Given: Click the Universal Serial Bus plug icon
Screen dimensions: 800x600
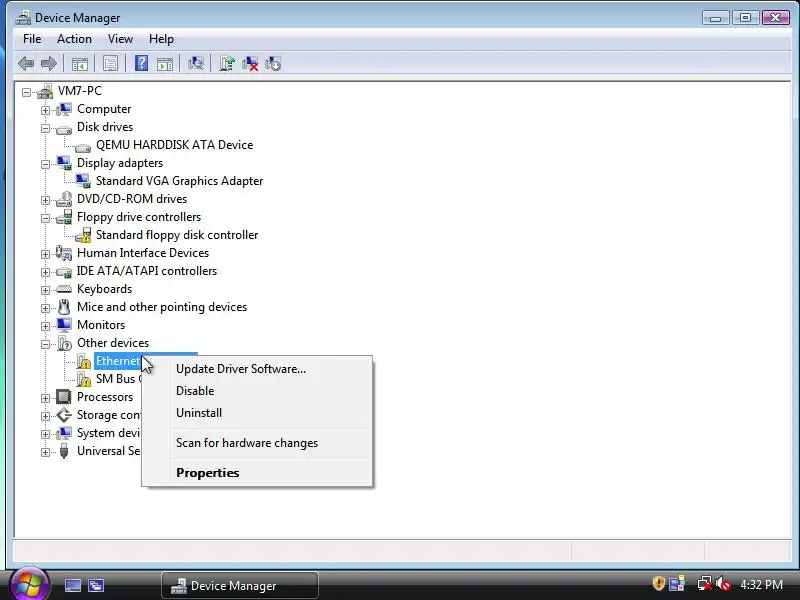Looking at the screenshot, I should click(x=64, y=451).
